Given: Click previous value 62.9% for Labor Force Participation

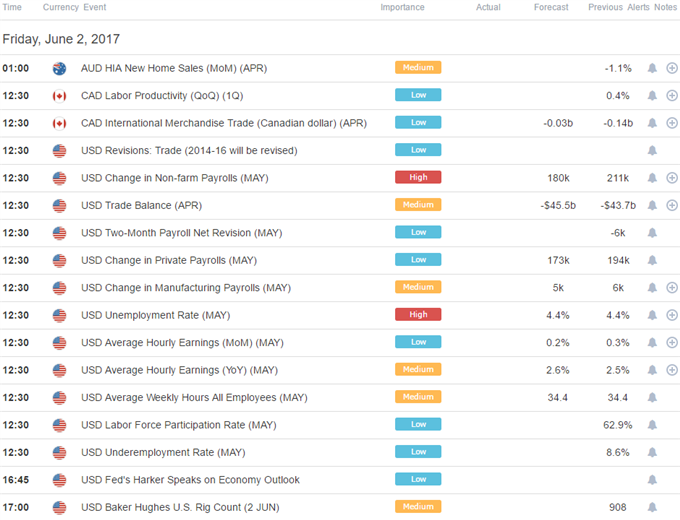Looking at the screenshot, I should pos(618,425).
